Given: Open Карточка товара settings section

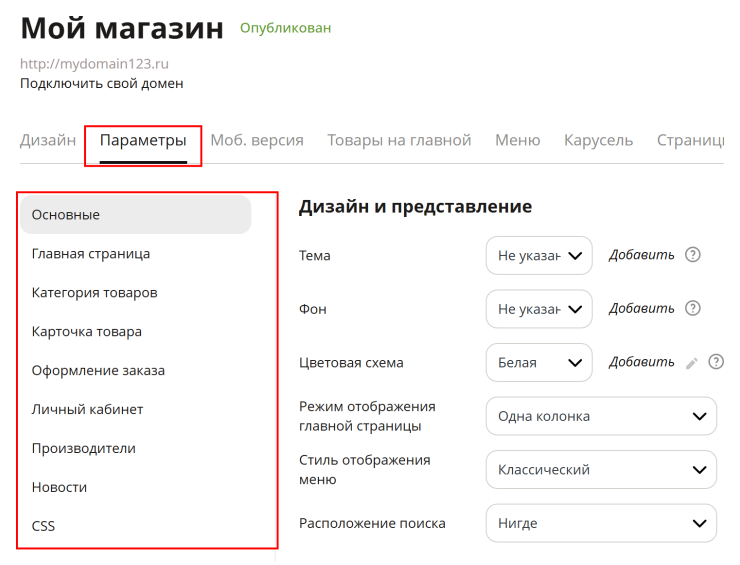Looking at the screenshot, I should [x=86, y=331].
